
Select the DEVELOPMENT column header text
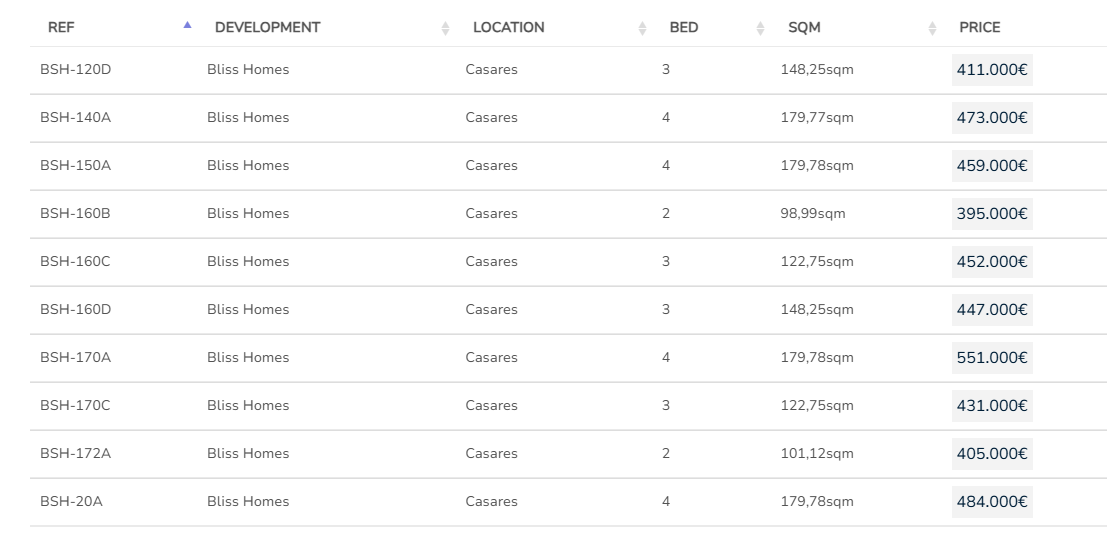pos(267,28)
